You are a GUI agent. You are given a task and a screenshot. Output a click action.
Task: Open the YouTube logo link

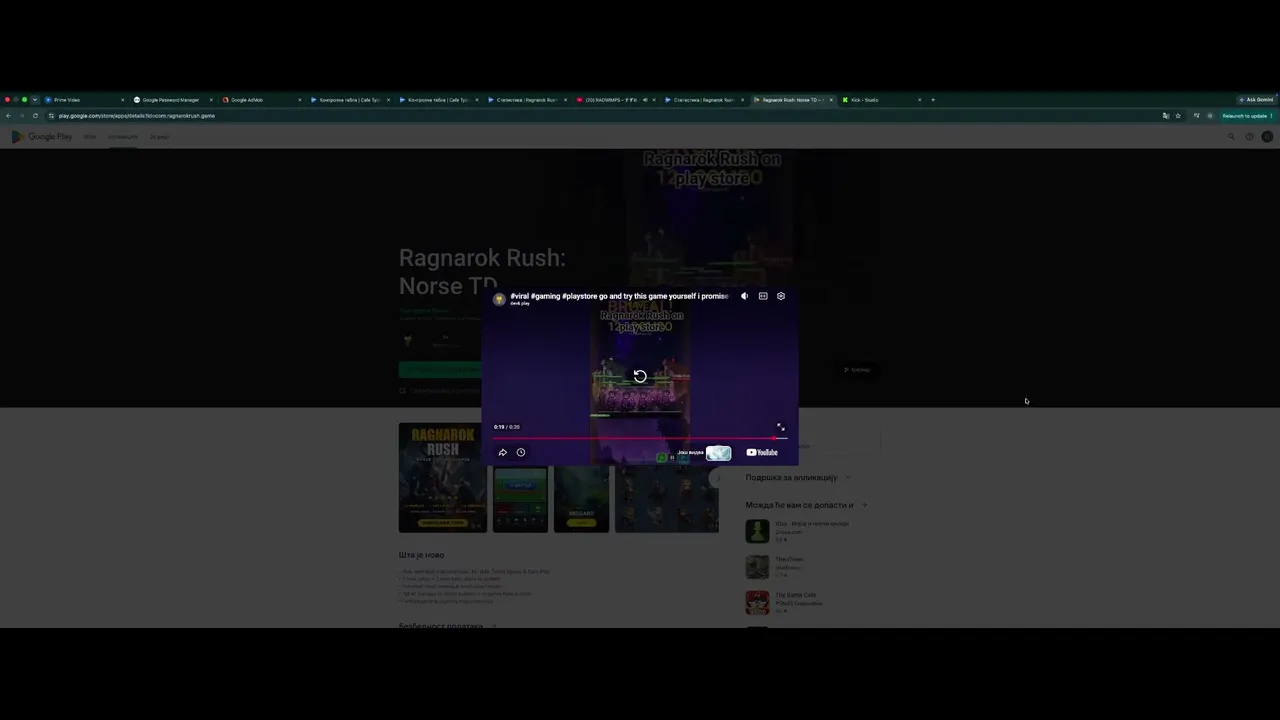[x=762, y=452]
